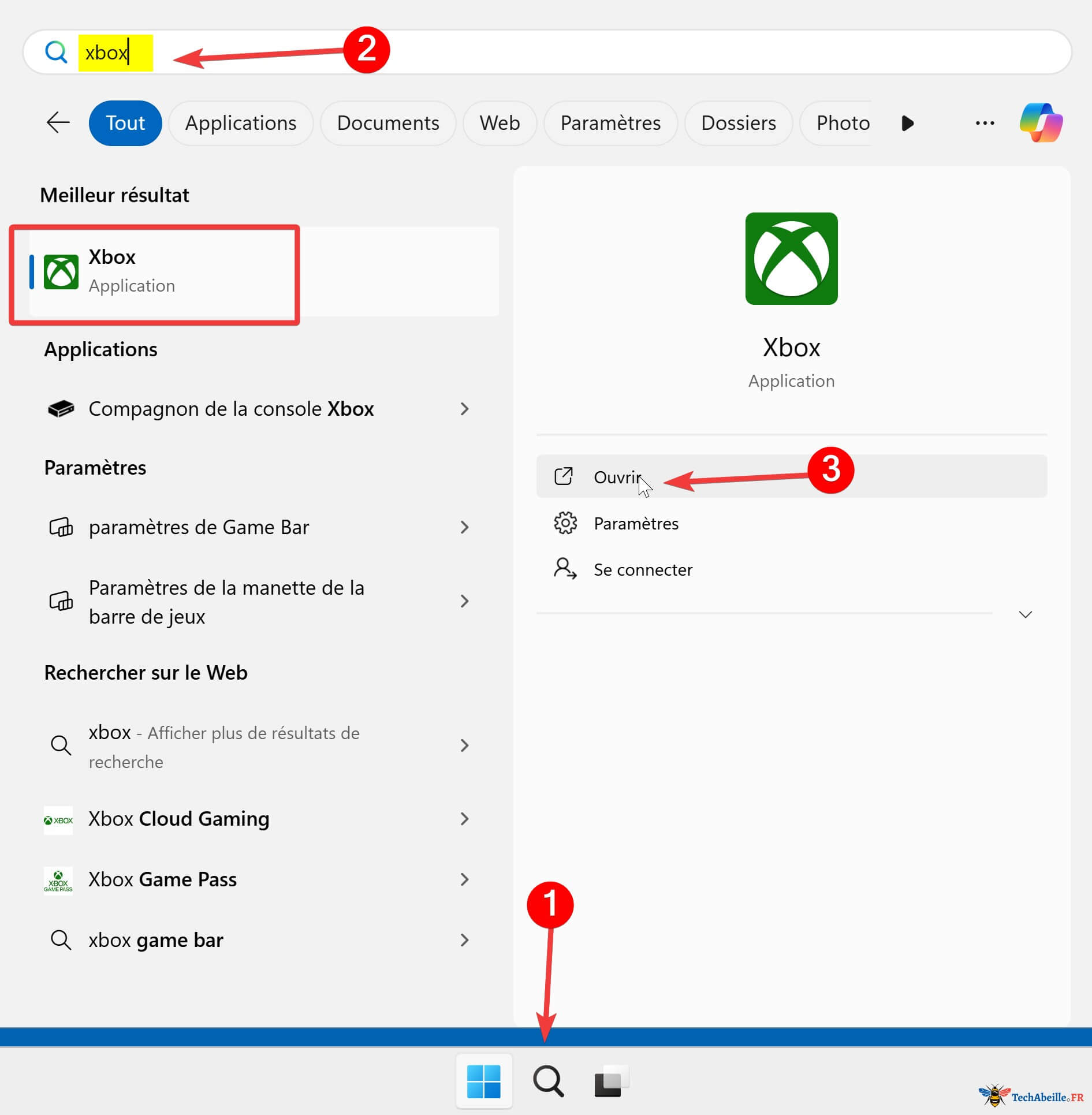1092x1115 pixels.
Task: Click the Xbox Game Pass logo icon
Action: coord(58,880)
